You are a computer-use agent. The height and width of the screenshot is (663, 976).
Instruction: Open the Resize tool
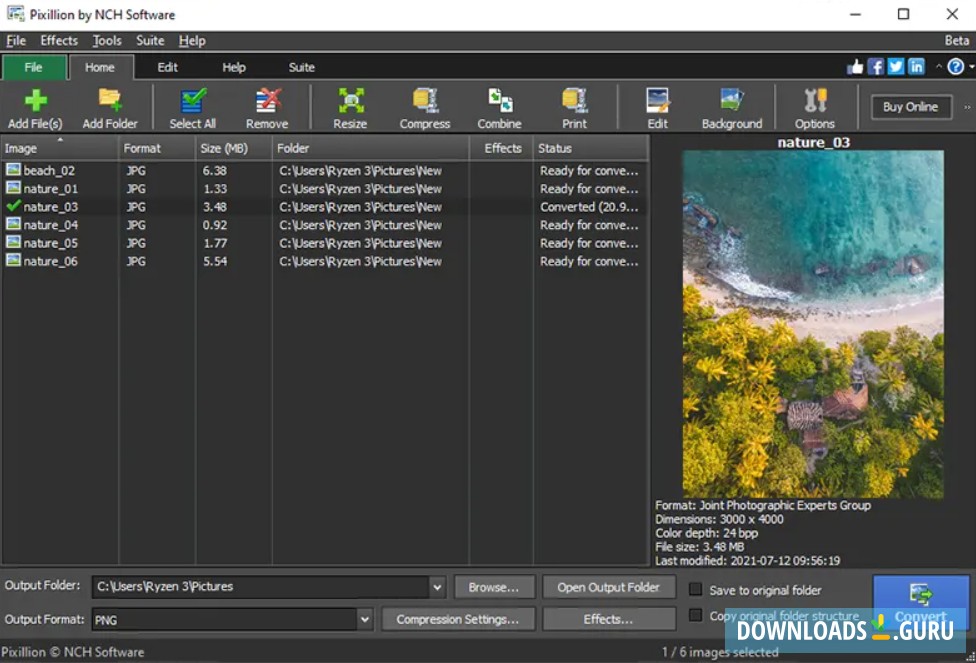(350, 107)
